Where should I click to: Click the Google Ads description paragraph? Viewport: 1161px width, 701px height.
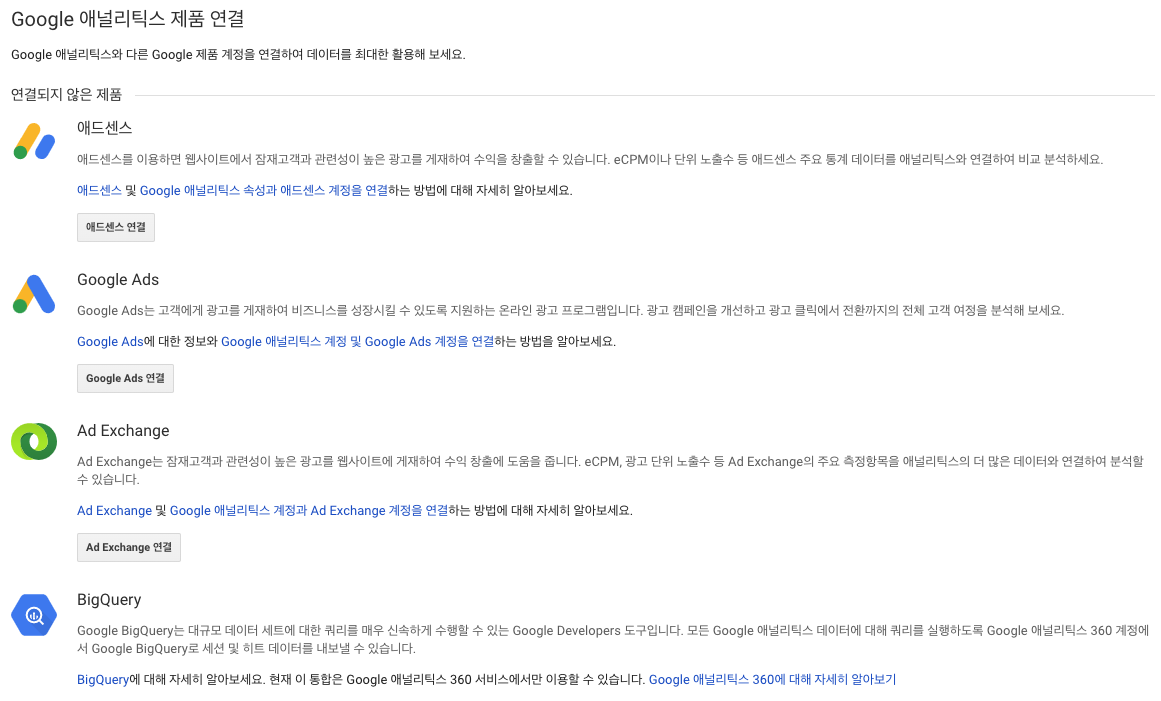(x=570, y=310)
